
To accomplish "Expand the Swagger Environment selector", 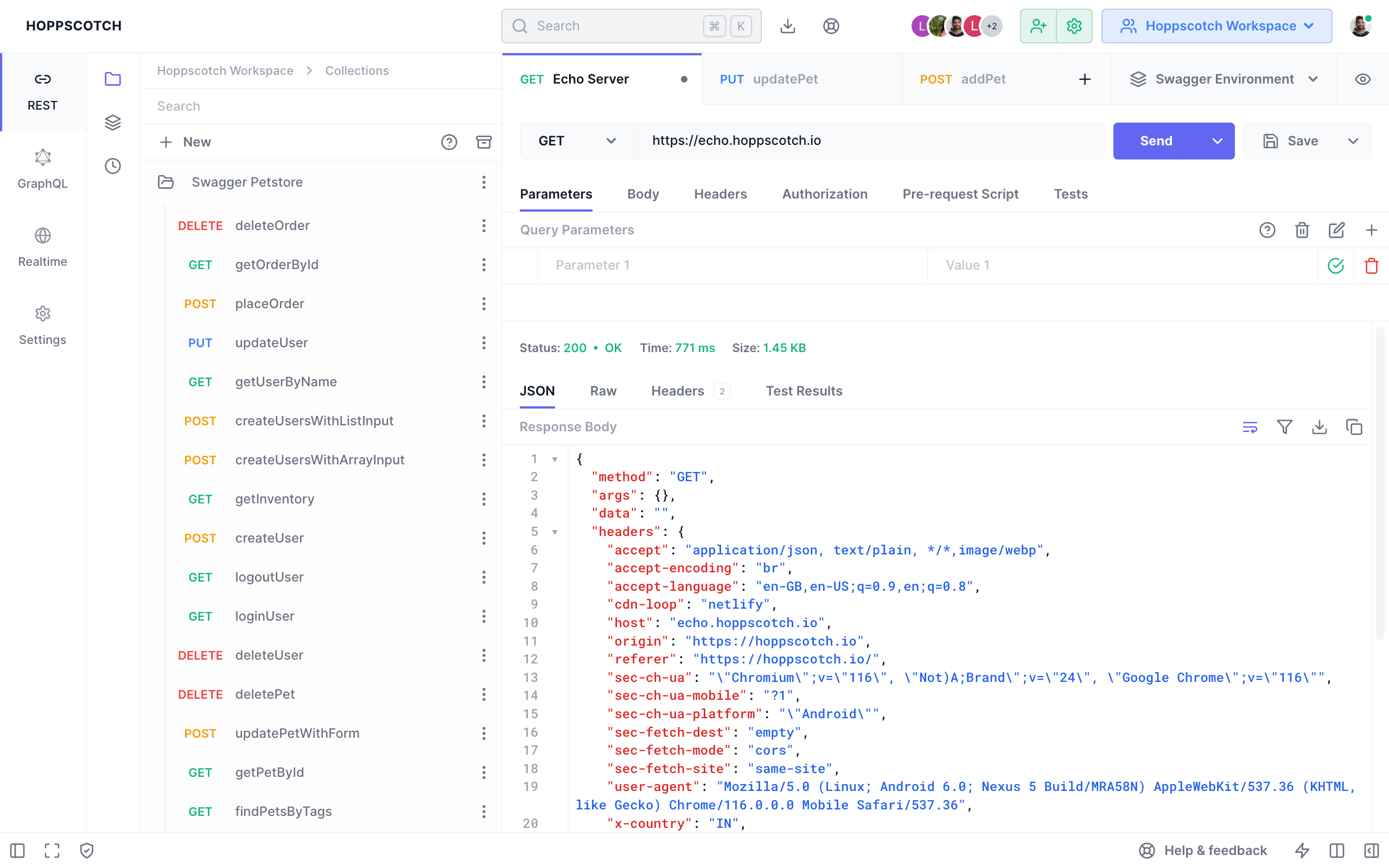I will pyautogui.click(x=1224, y=79).
